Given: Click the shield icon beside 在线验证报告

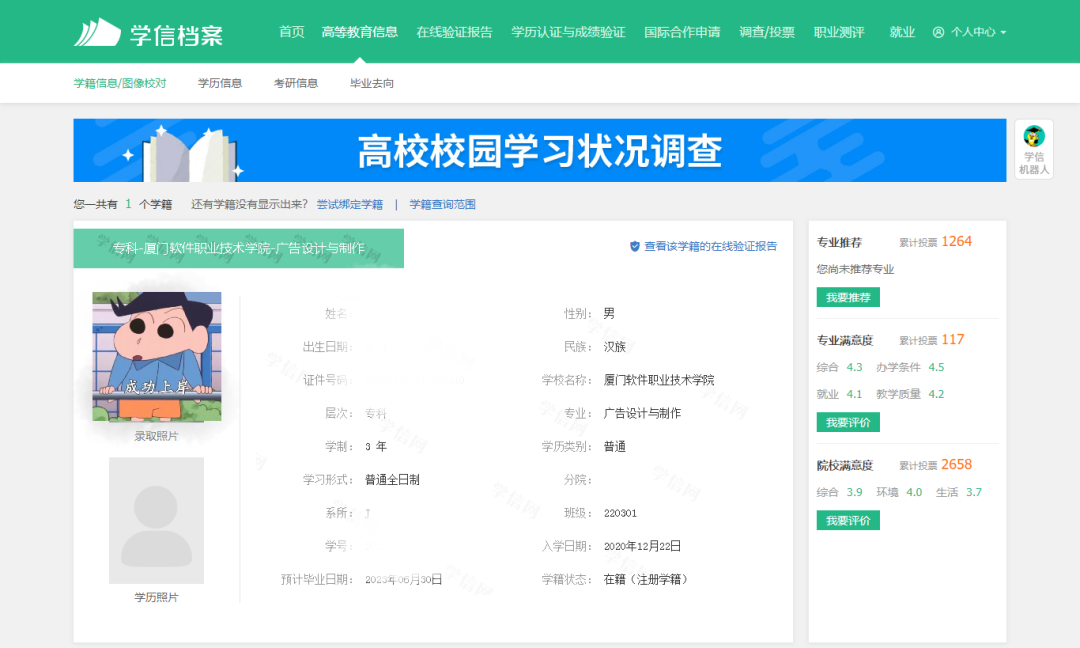Looking at the screenshot, I should coord(634,246).
